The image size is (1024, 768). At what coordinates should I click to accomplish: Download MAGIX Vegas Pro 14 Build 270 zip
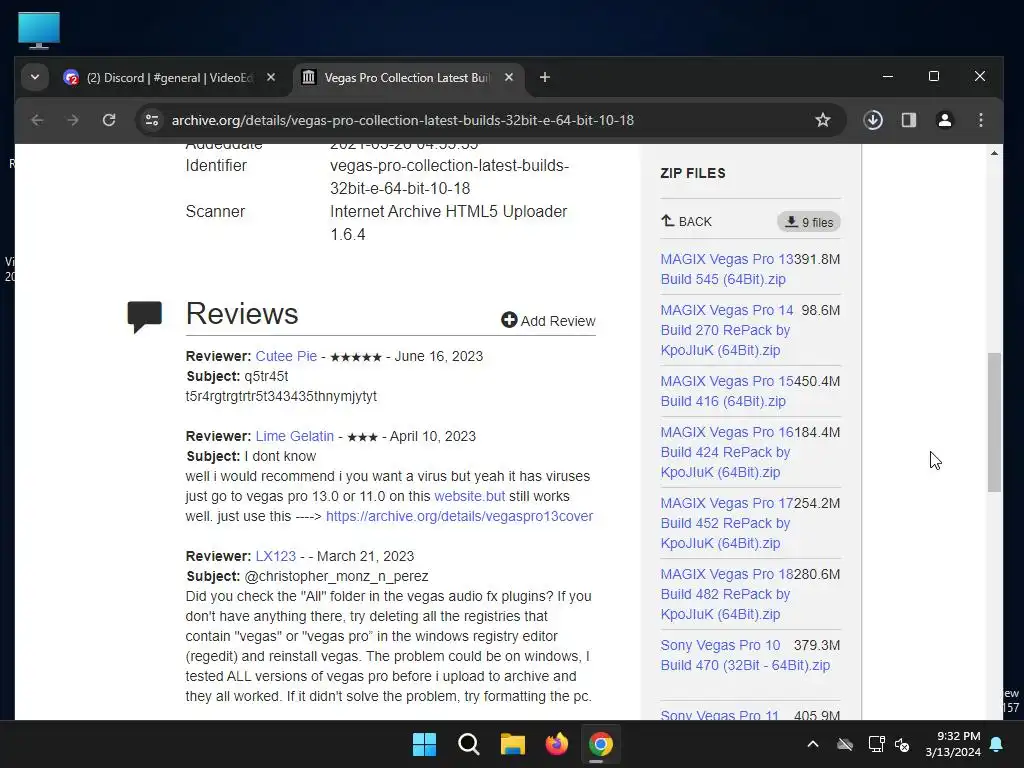727,330
